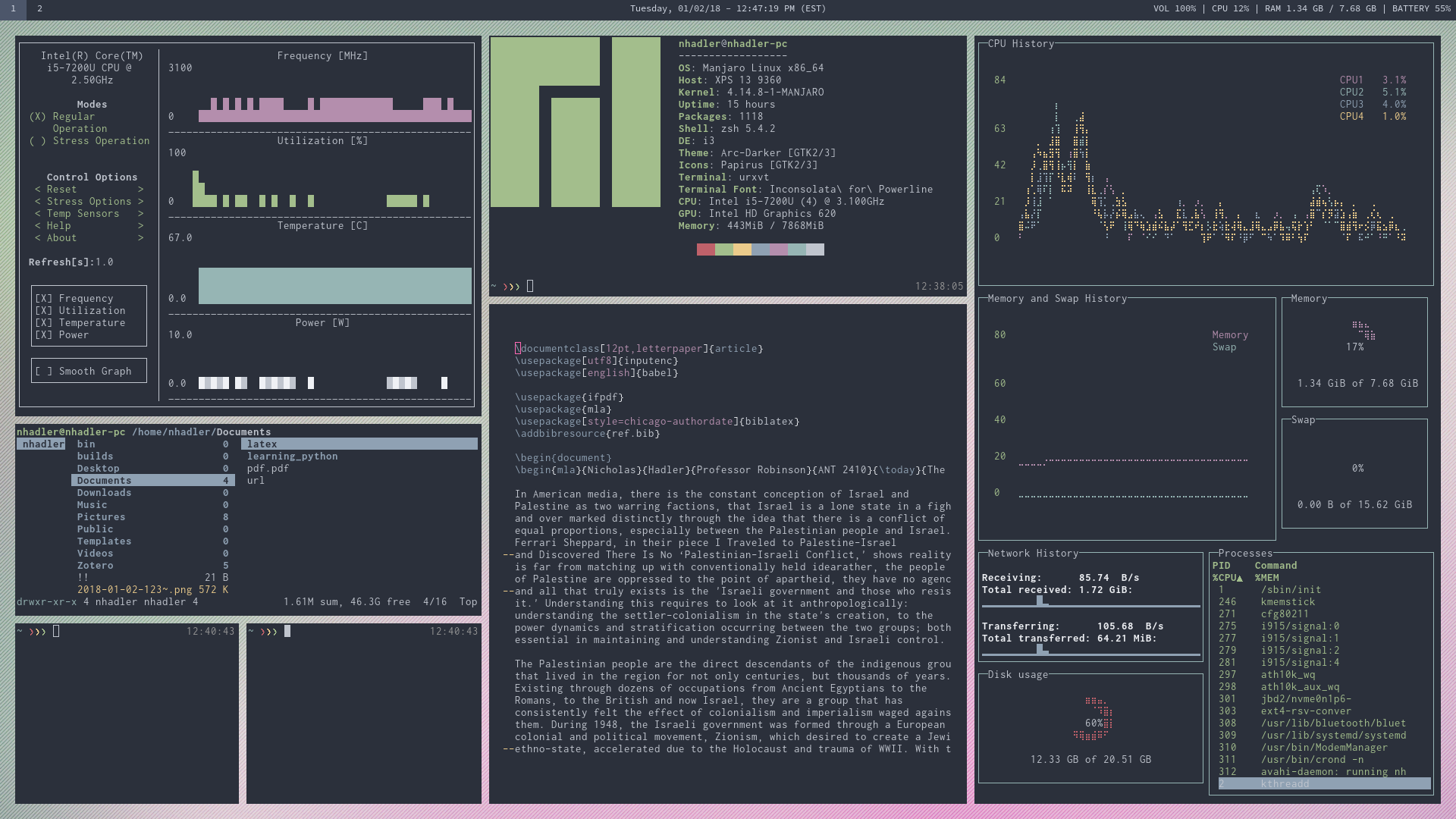The image size is (1456, 819).
Task: Open the Zotero directory entry
Action: pyautogui.click(x=95, y=566)
